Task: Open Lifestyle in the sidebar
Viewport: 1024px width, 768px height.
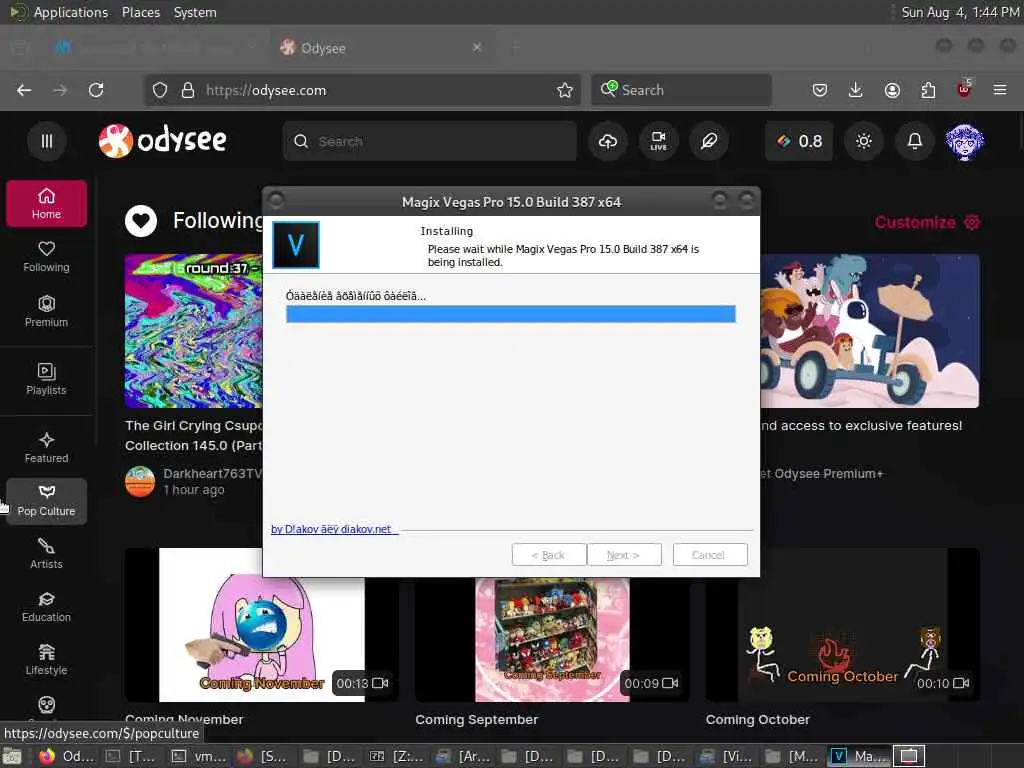Action: 46,660
